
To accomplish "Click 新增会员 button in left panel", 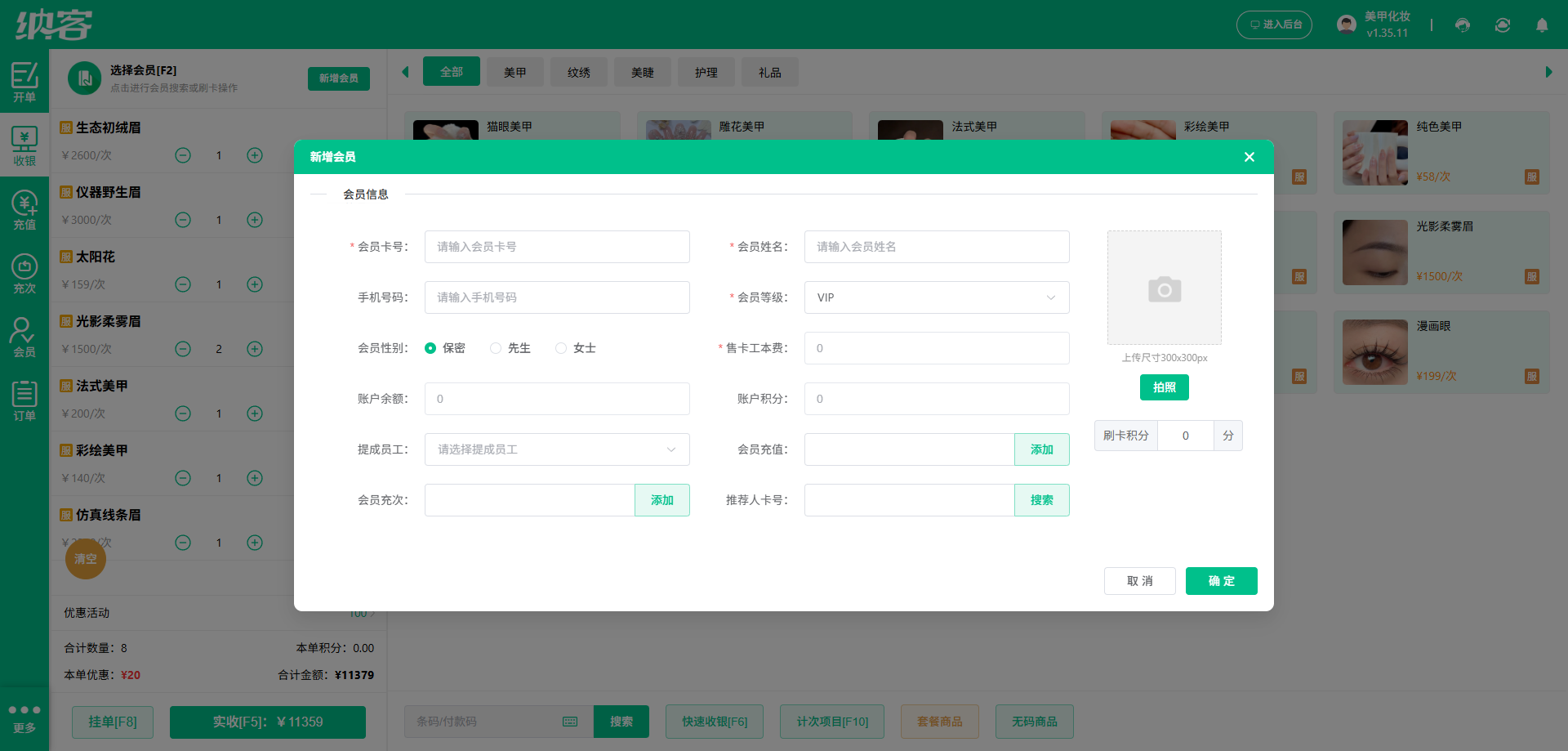I will click(339, 78).
